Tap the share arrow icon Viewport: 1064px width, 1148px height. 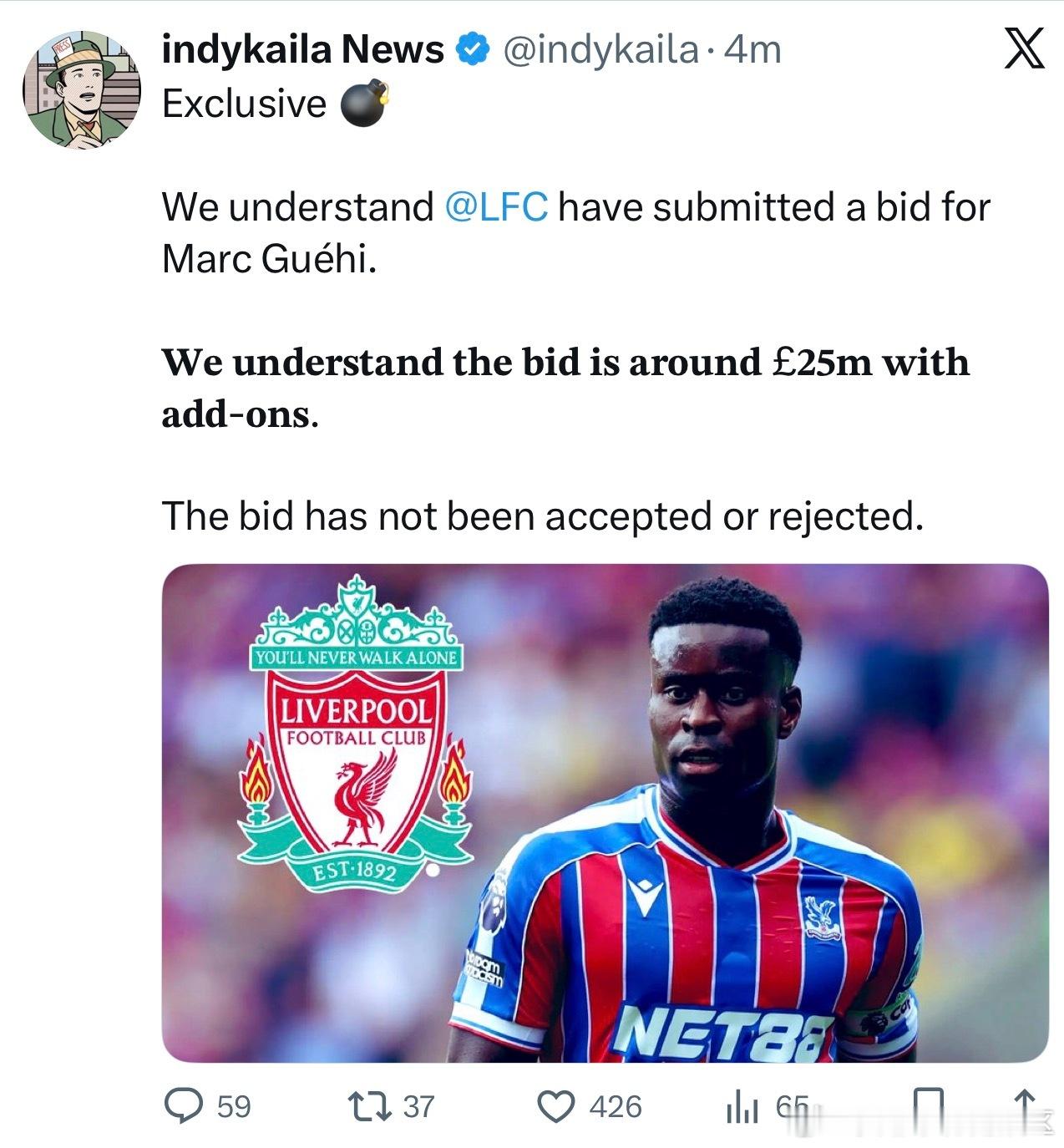1026,1106
